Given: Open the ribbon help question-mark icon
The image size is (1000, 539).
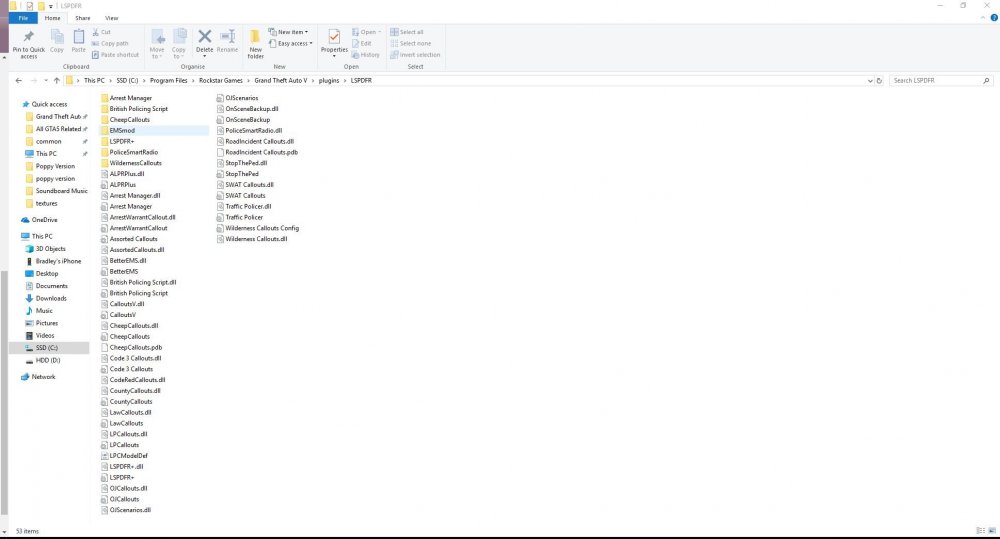Looking at the screenshot, I should [994, 18].
